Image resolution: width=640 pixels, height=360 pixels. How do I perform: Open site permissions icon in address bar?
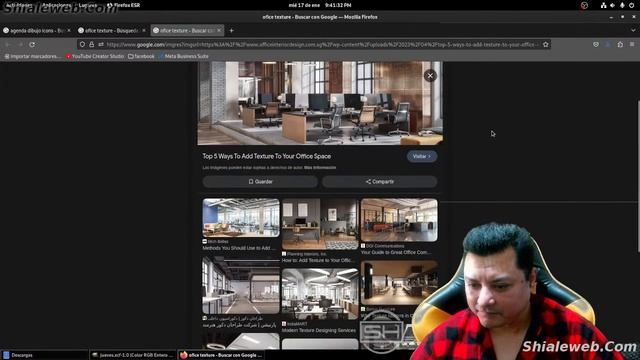point(100,44)
